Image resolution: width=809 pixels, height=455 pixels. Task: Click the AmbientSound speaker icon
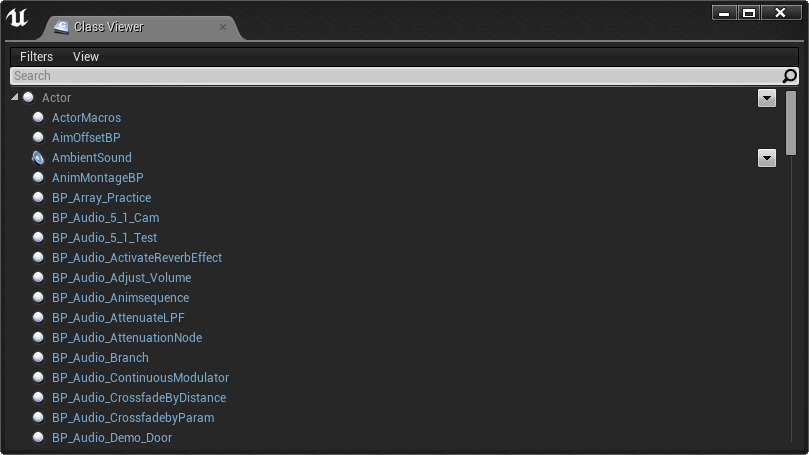tap(38, 157)
